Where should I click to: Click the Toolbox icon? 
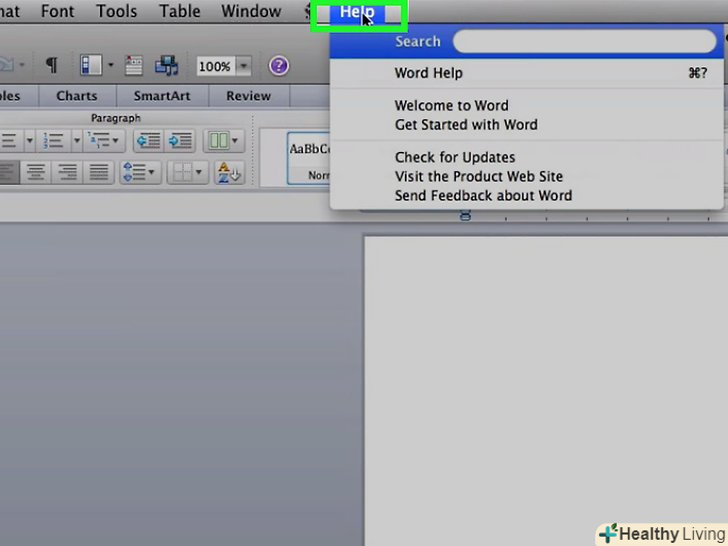tap(134, 65)
